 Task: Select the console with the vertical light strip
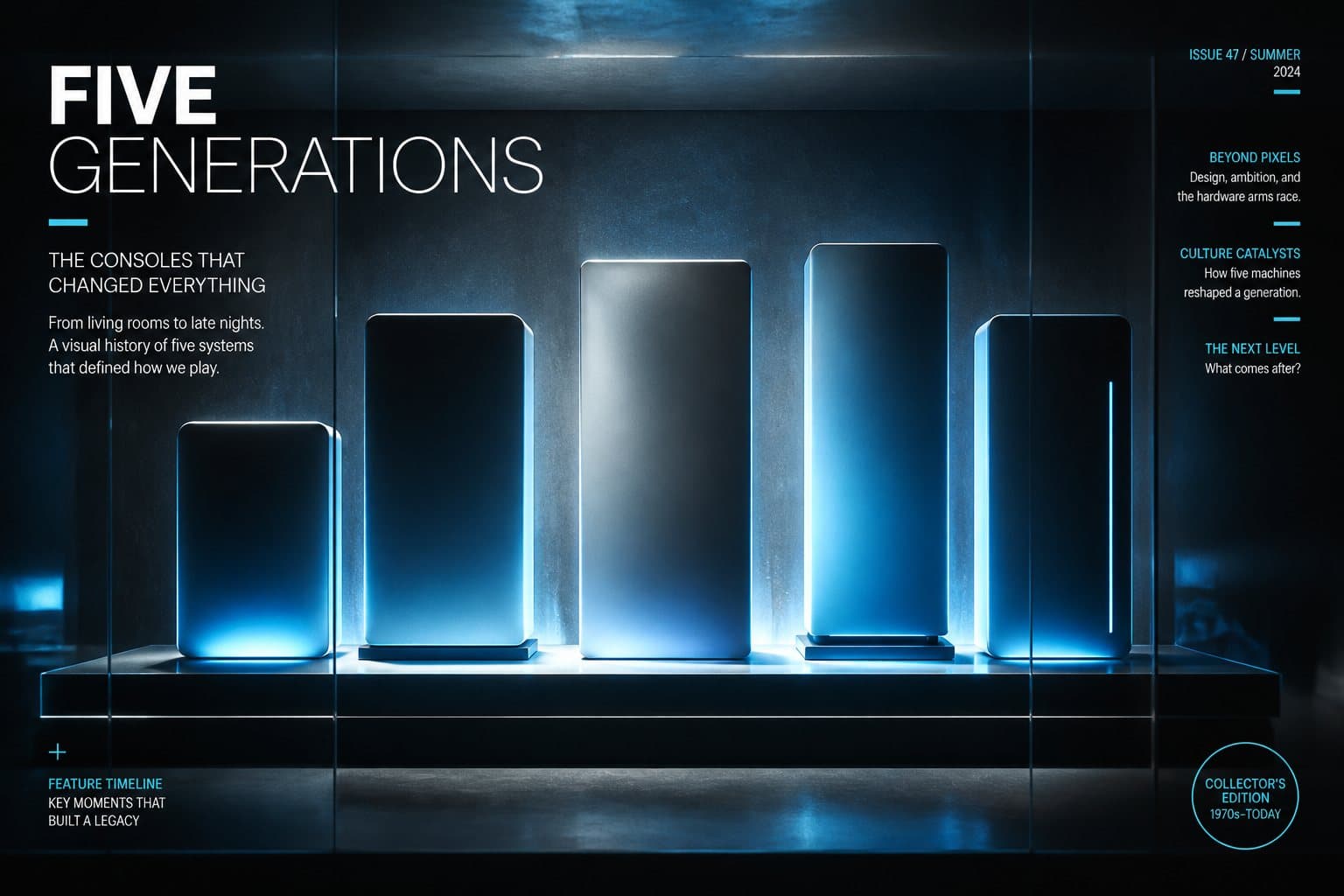[1053, 486]
